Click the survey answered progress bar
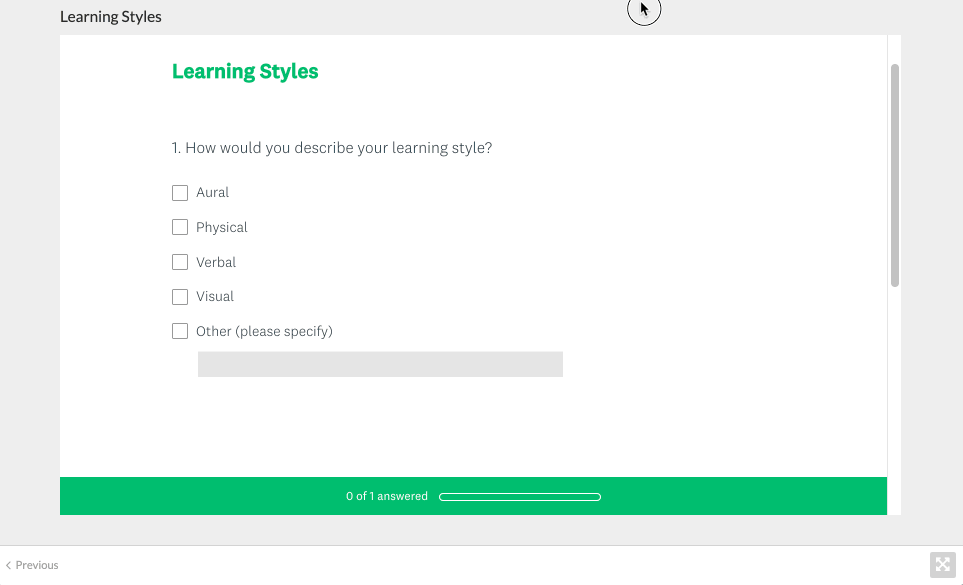The height and width of the screenshot is (585, 963). pos(519,497)
